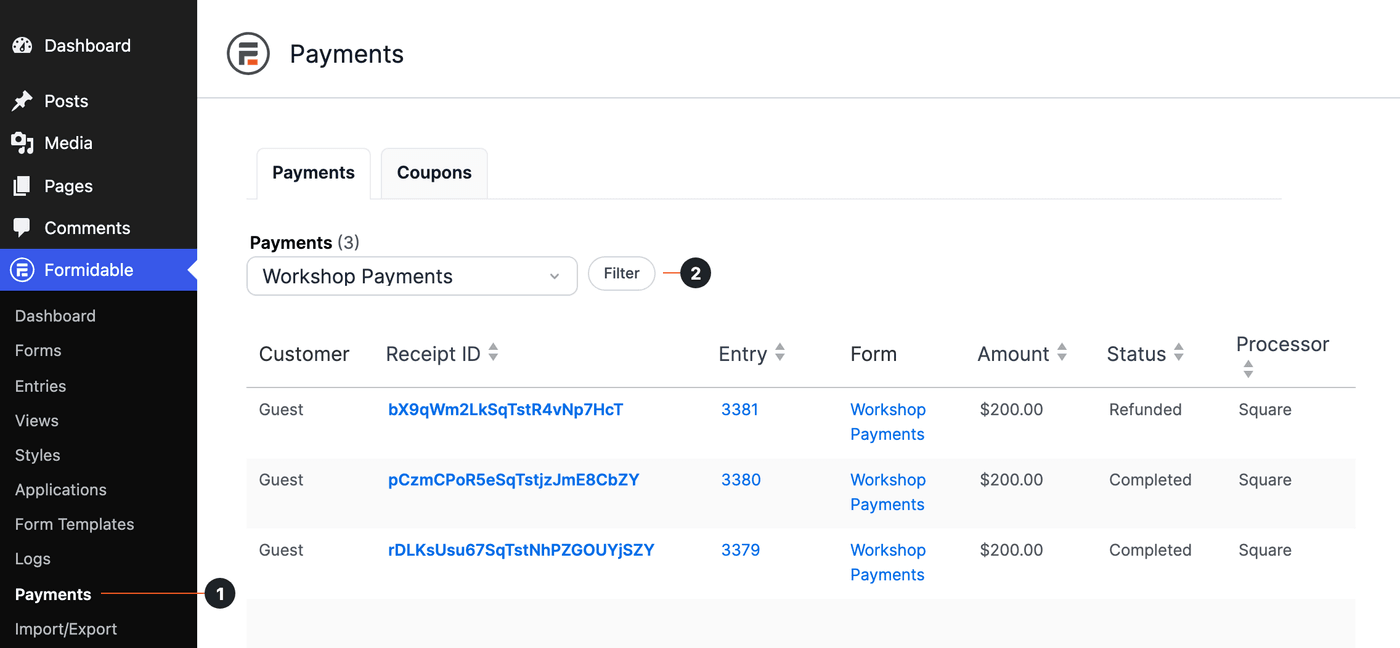This screenshot has height=648, width=1400.
Task: Open Workshop Payments form link for entry 3379
Action: tap(888, 562)
